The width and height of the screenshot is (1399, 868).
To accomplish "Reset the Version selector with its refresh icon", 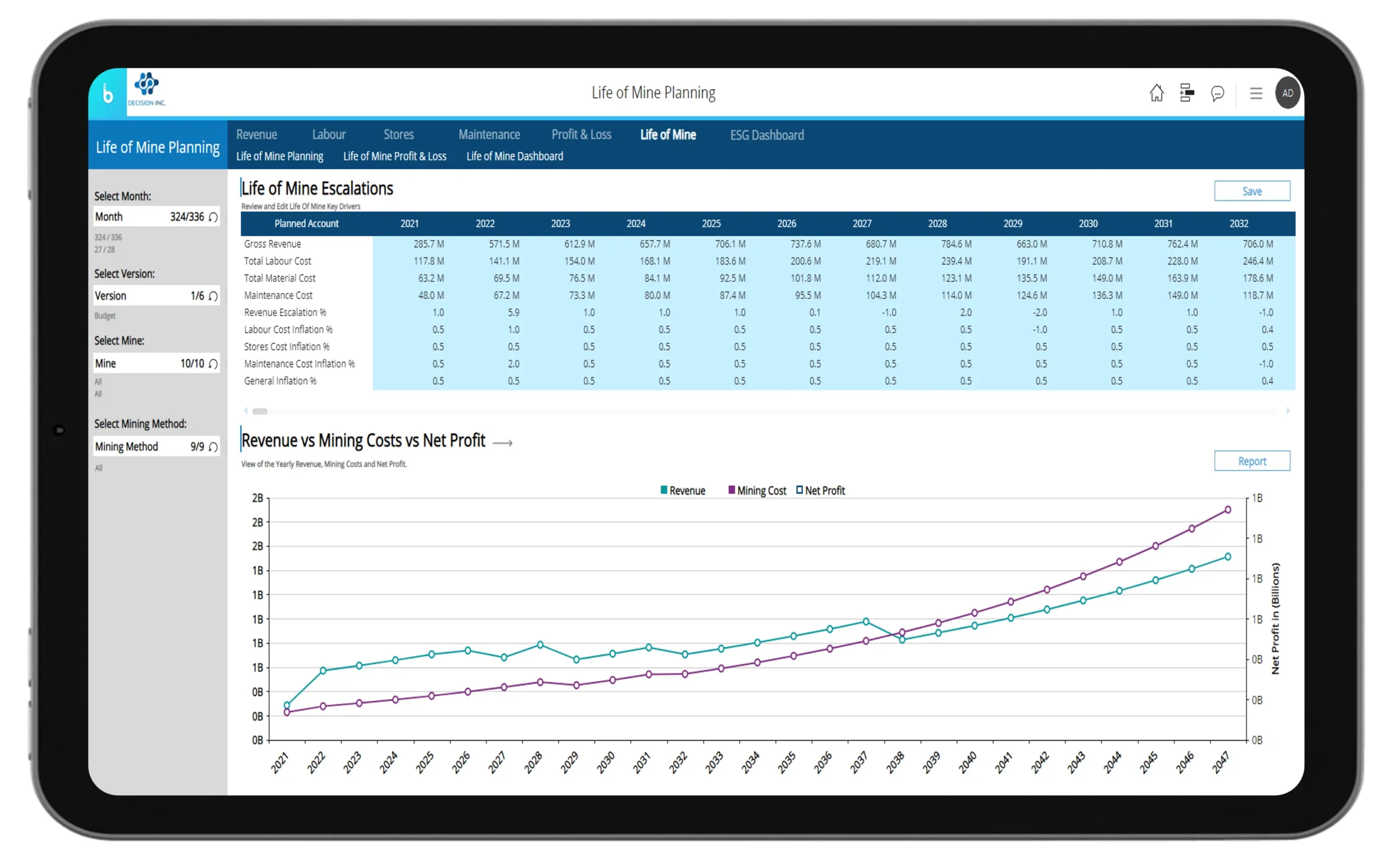I will [x=213, y=296].
